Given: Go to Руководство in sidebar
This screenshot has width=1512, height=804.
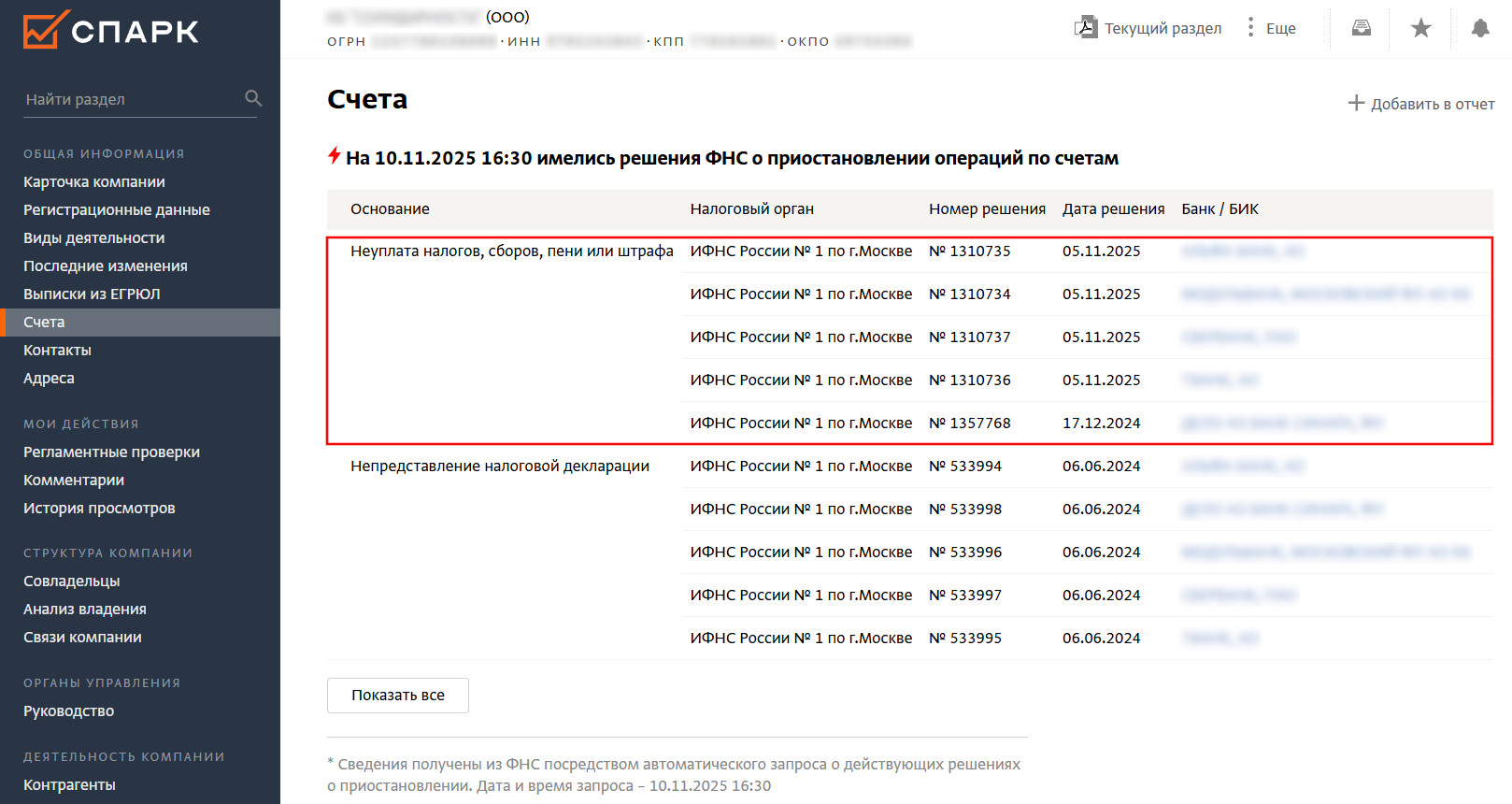Looking at the screenshot, I should pyautogui.click(x=69, y=711).
